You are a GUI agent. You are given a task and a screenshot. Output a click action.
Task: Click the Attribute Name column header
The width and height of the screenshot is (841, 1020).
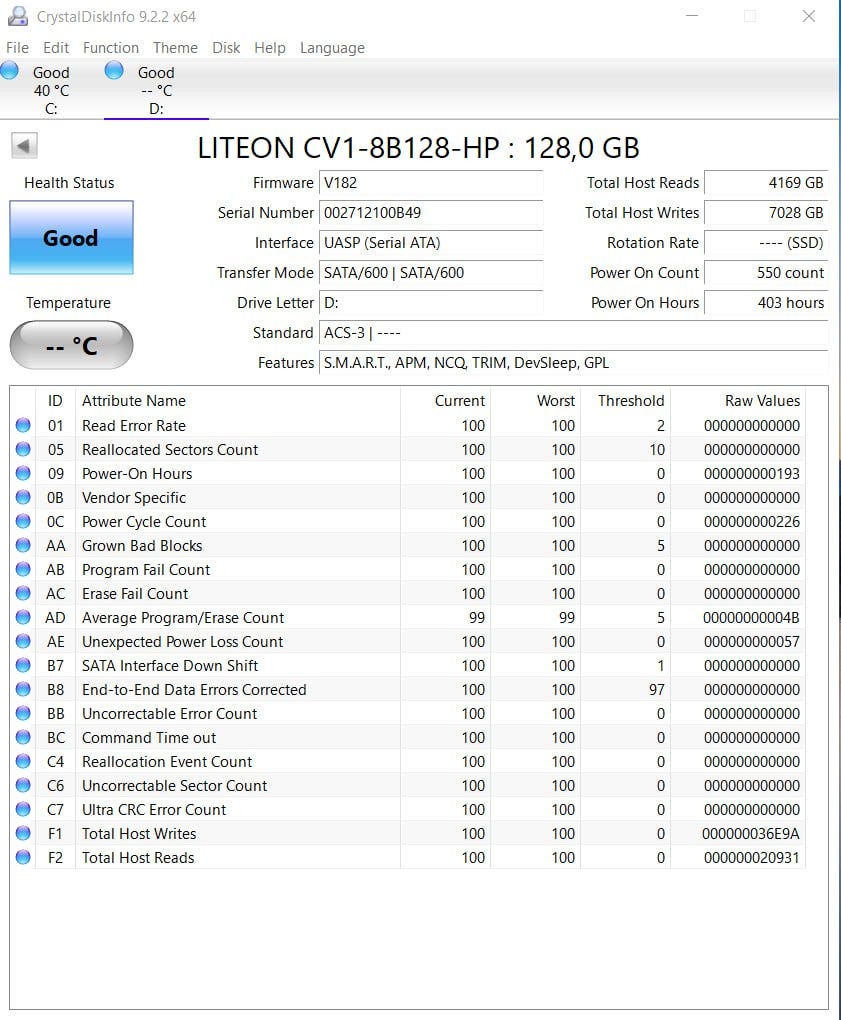click(x=238, y=401)
